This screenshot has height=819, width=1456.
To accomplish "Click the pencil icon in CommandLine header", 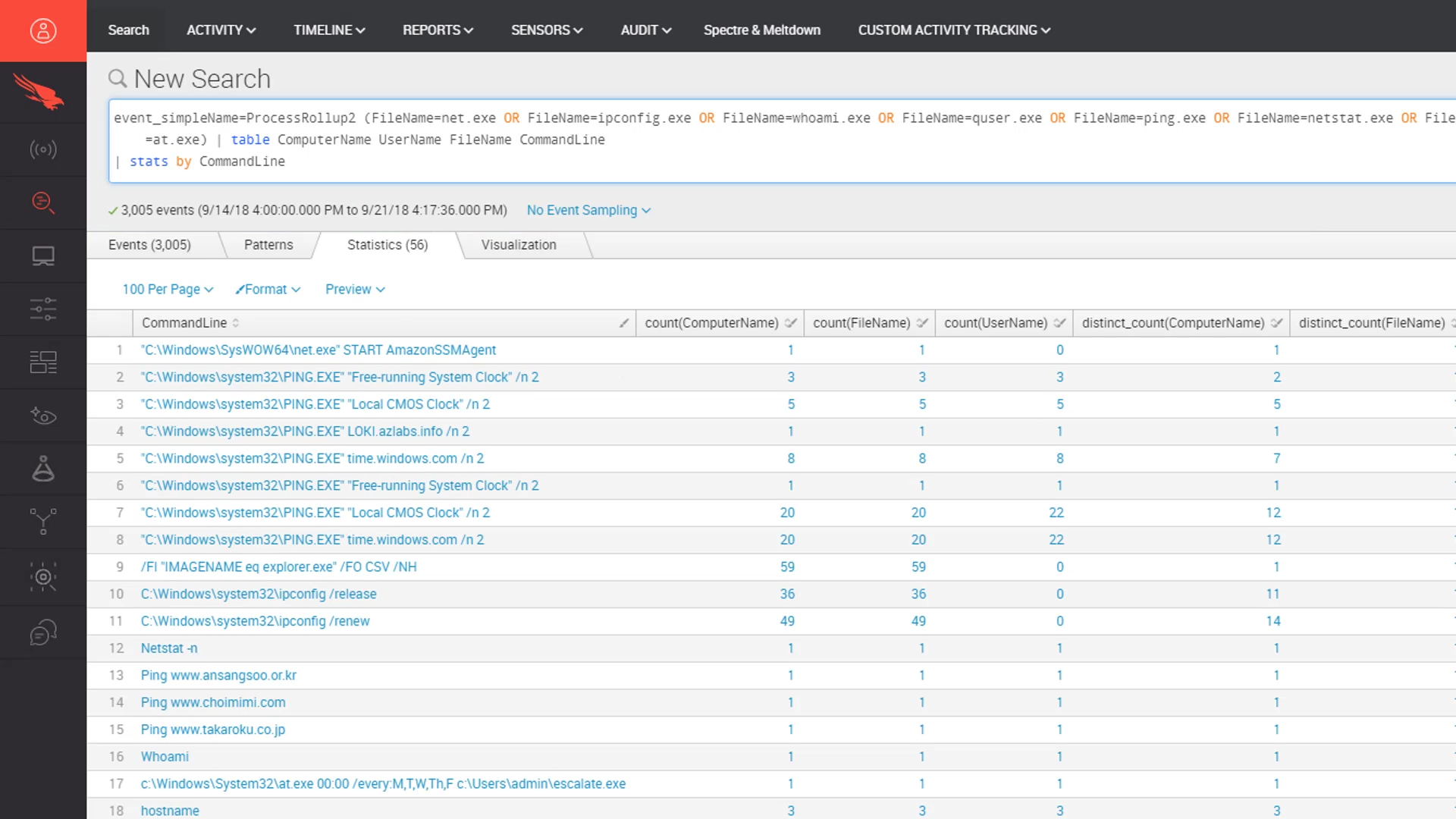I will [x=623, y=323].
